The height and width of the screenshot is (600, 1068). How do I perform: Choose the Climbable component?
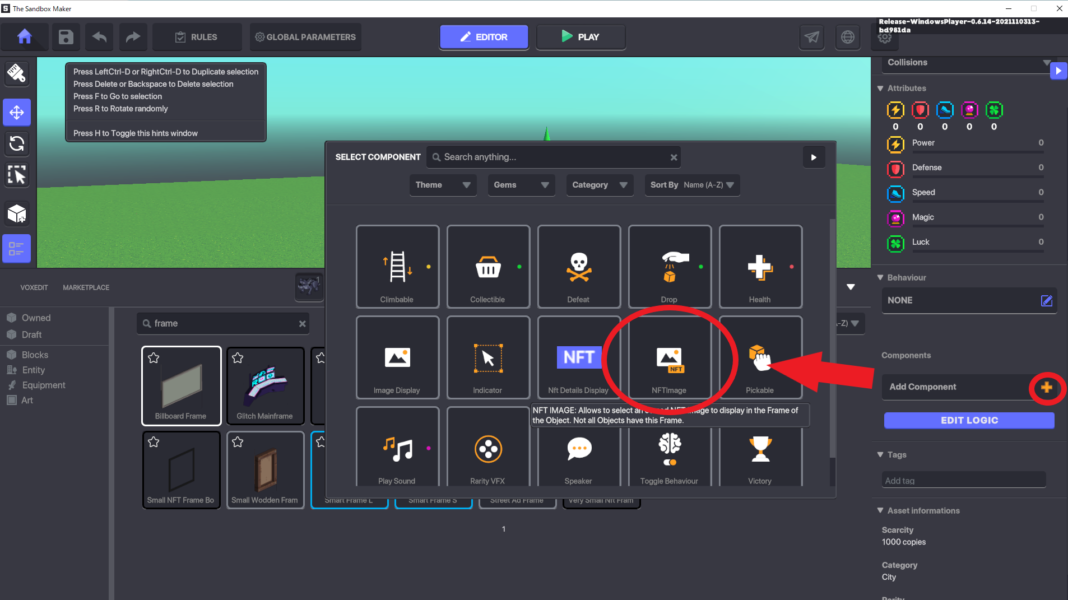tap(397, 267)
